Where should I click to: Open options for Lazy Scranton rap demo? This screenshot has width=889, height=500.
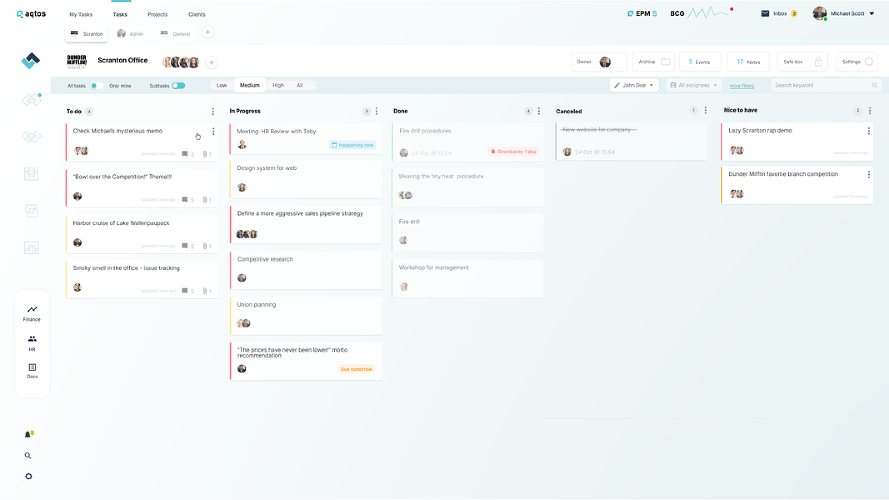coord(869,131)
